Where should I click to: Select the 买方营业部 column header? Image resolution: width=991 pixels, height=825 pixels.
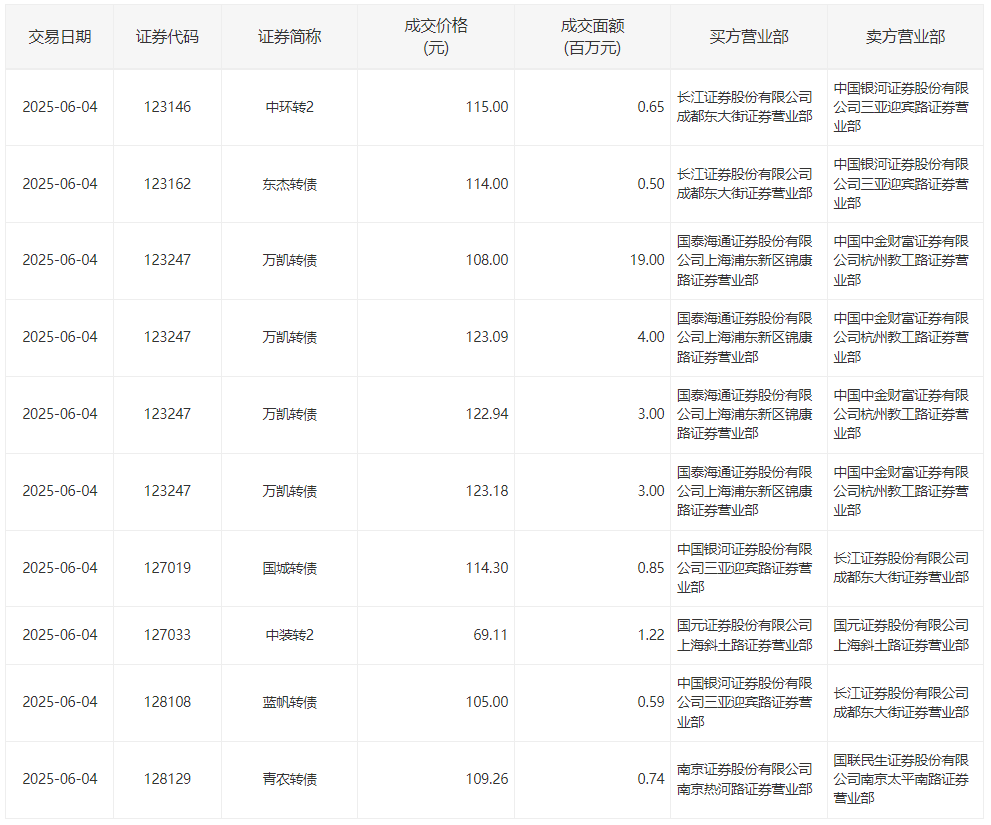(748, 37)
